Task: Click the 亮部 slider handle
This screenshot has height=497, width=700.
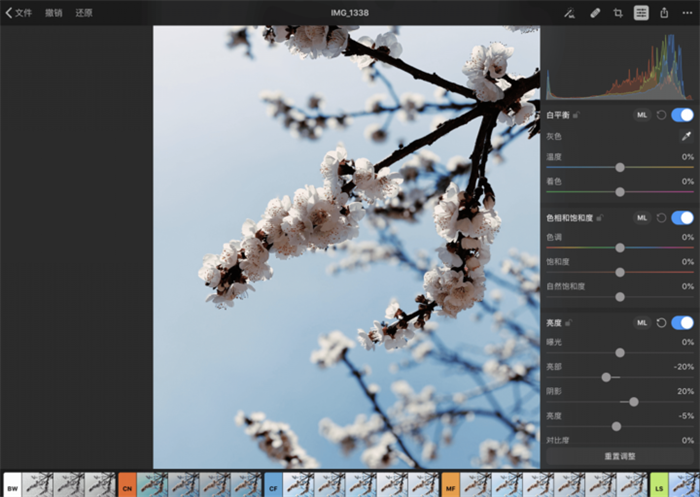Action: (606, 377)
